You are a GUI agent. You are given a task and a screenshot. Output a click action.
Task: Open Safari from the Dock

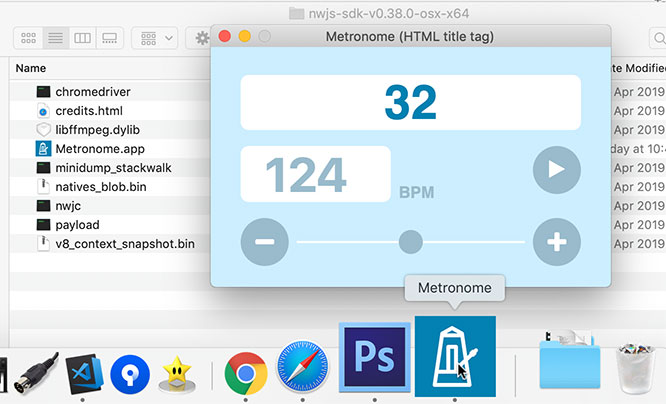pyautogui.click(x=302, y=367)
